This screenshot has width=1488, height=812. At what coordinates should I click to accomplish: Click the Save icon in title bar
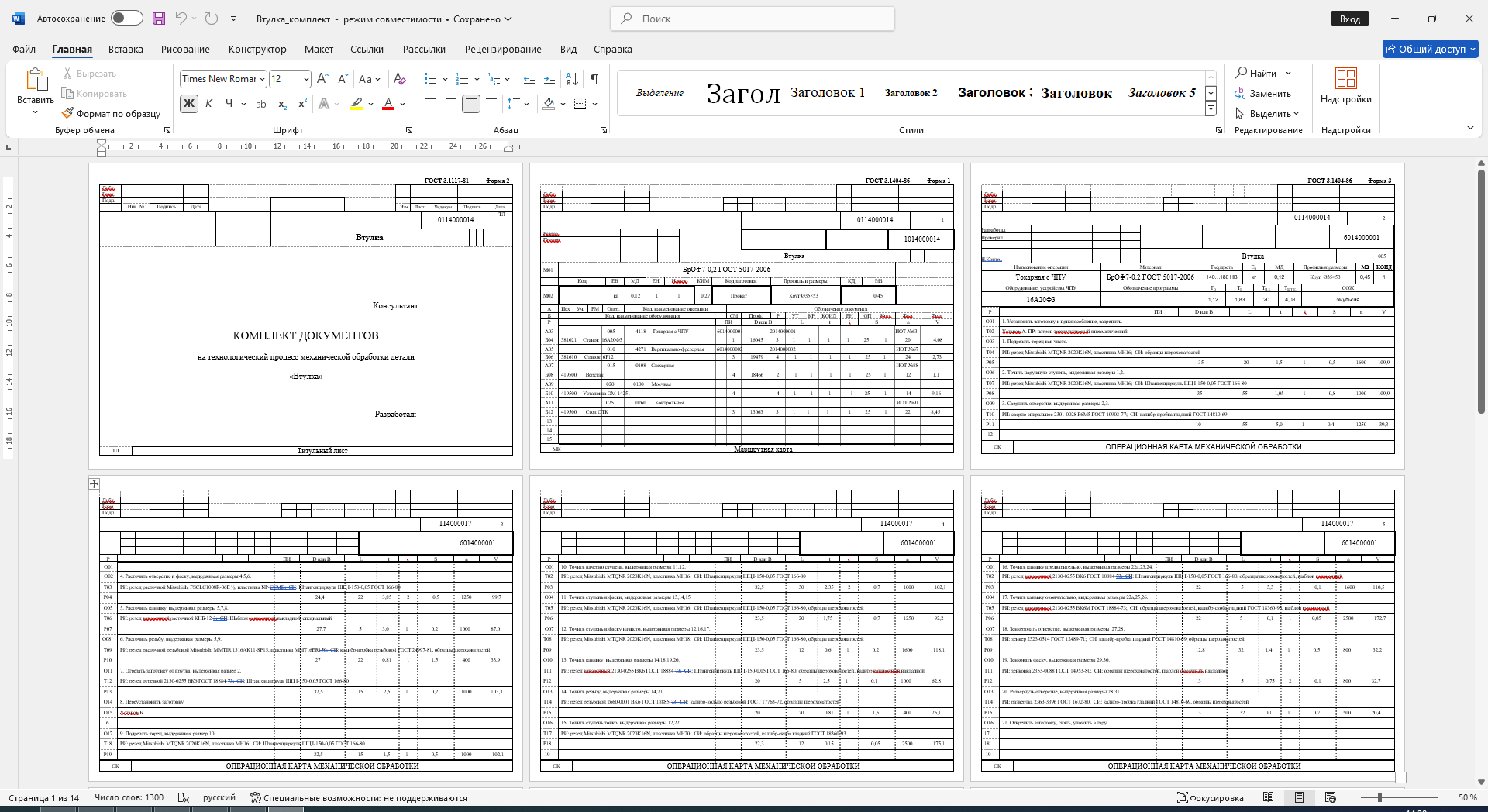[159, 19]
